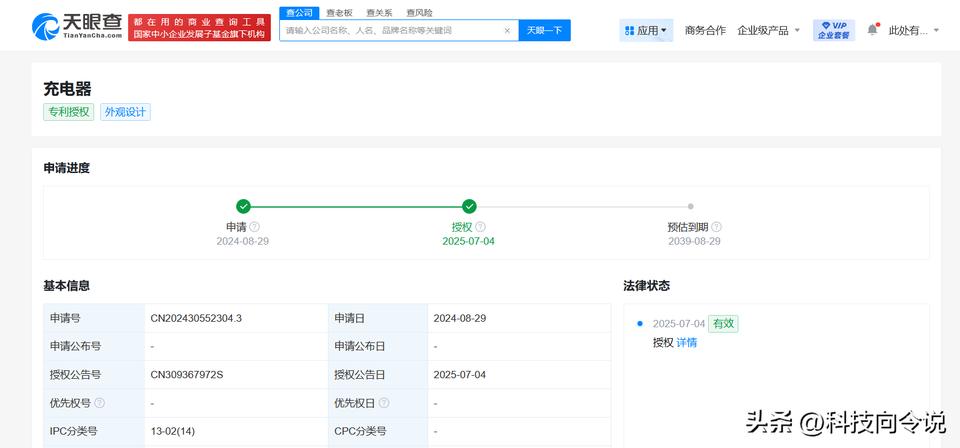Click the 申请公布号 row label
960x448 pixels.
[x=75, y=346]
